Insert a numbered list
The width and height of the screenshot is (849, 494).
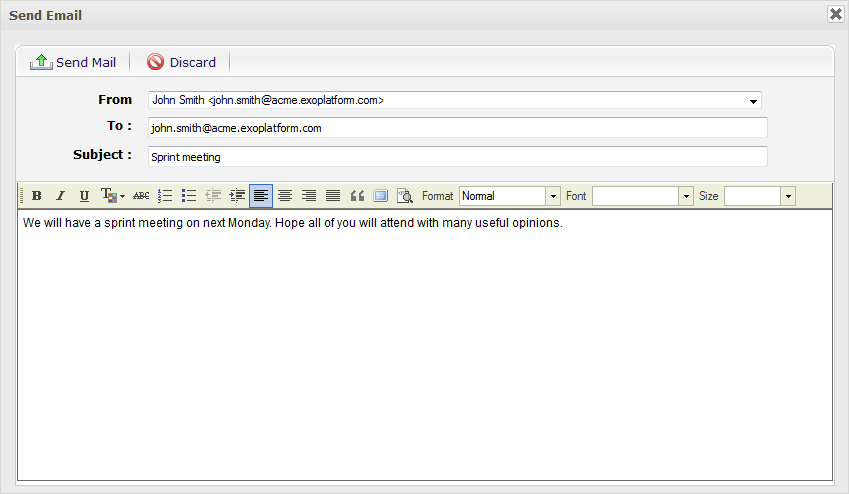coord(165,196)
